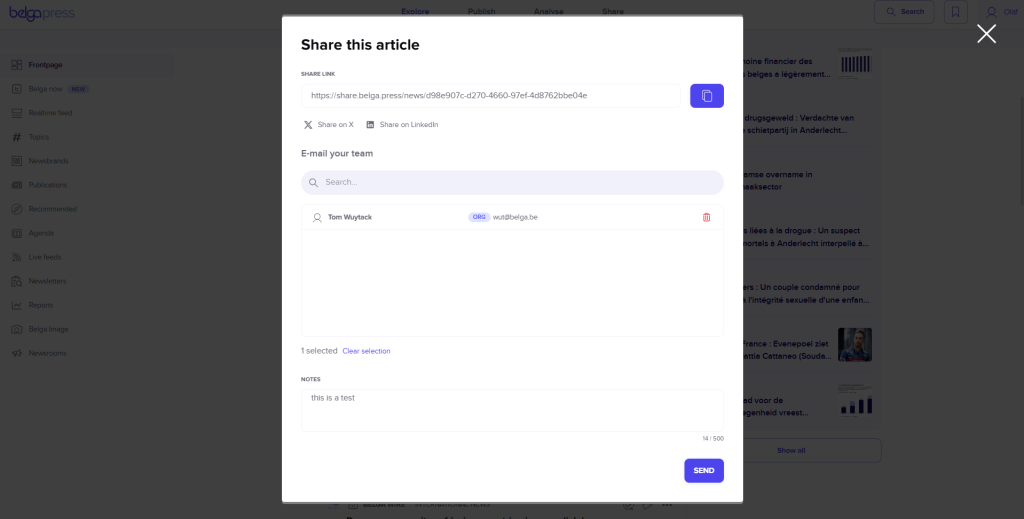The image size is (1024, 519).
Task: Switch to the Publish tab
Action: [481, 12]
